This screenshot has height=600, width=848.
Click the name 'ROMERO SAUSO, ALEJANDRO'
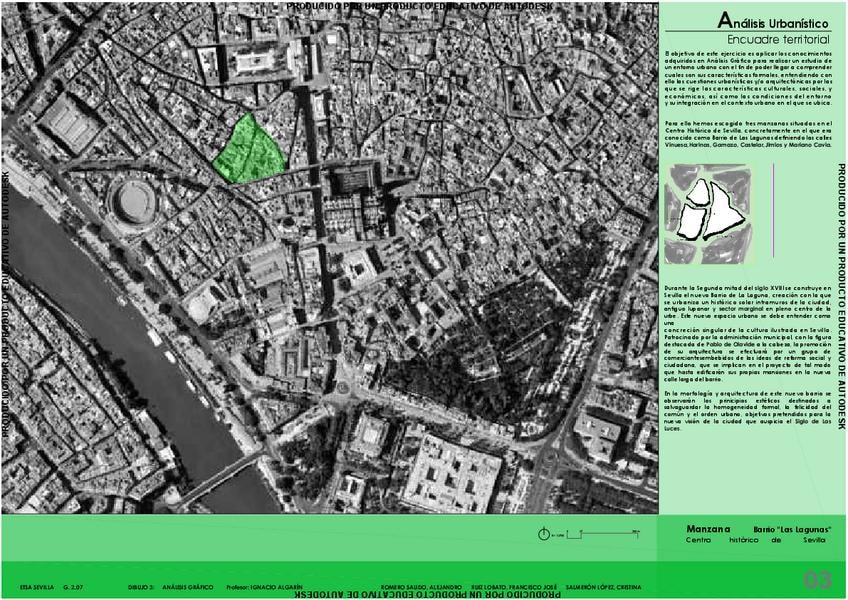pos(421,587)
